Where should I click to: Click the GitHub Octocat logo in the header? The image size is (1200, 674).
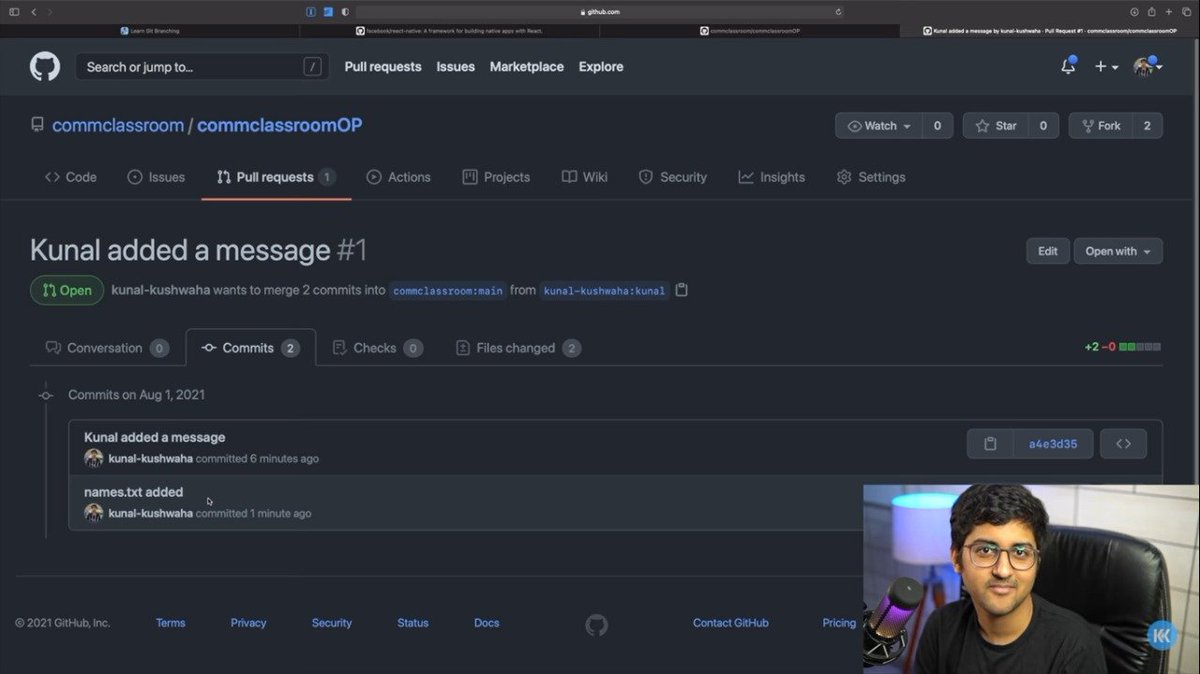pos(45,67)
